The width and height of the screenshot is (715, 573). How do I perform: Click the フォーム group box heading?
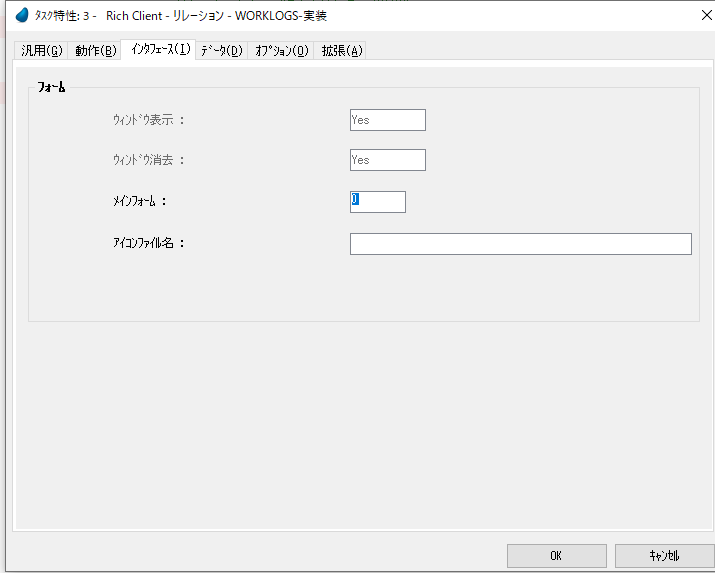51,88
